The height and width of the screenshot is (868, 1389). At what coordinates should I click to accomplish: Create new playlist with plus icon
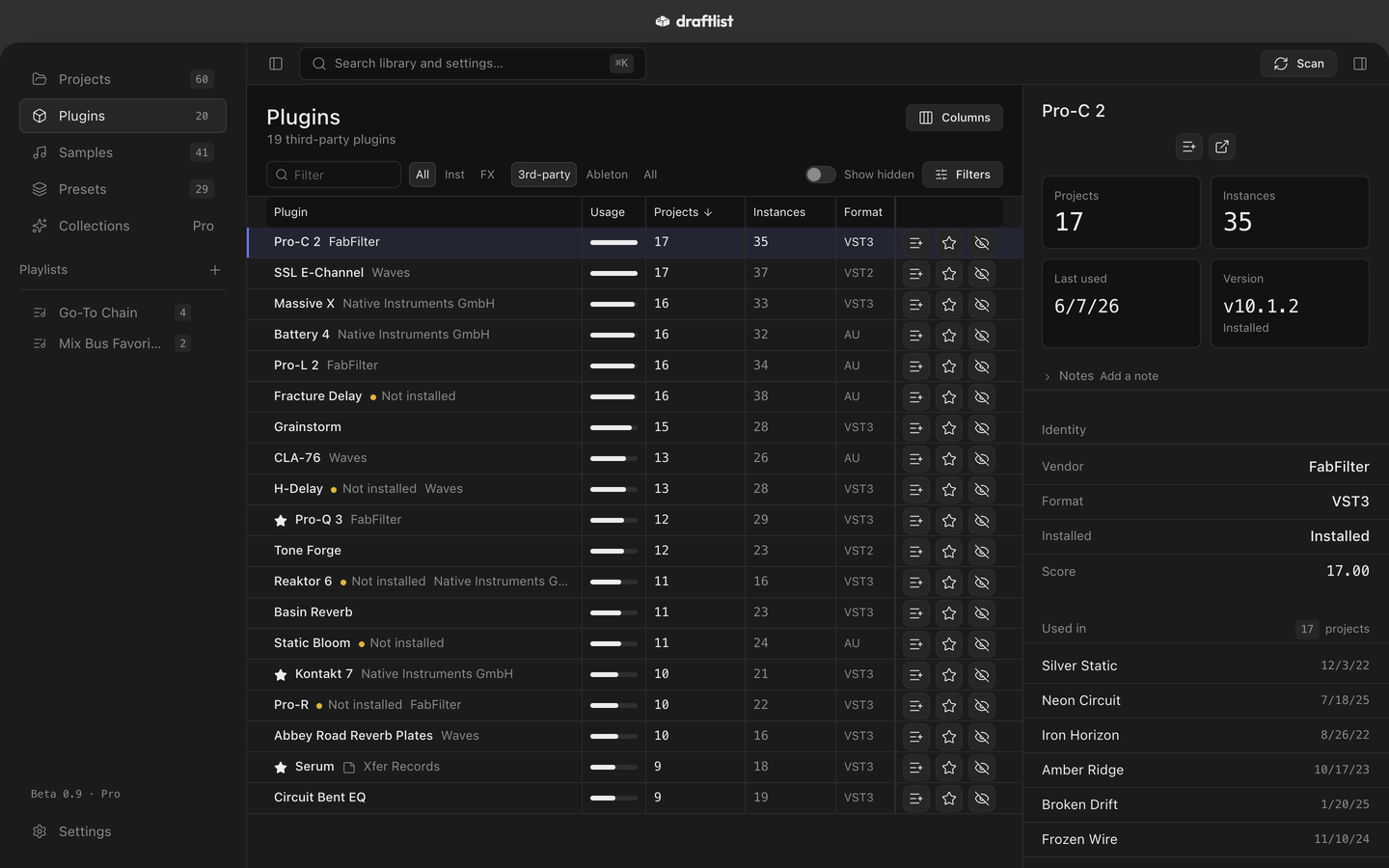215,270
